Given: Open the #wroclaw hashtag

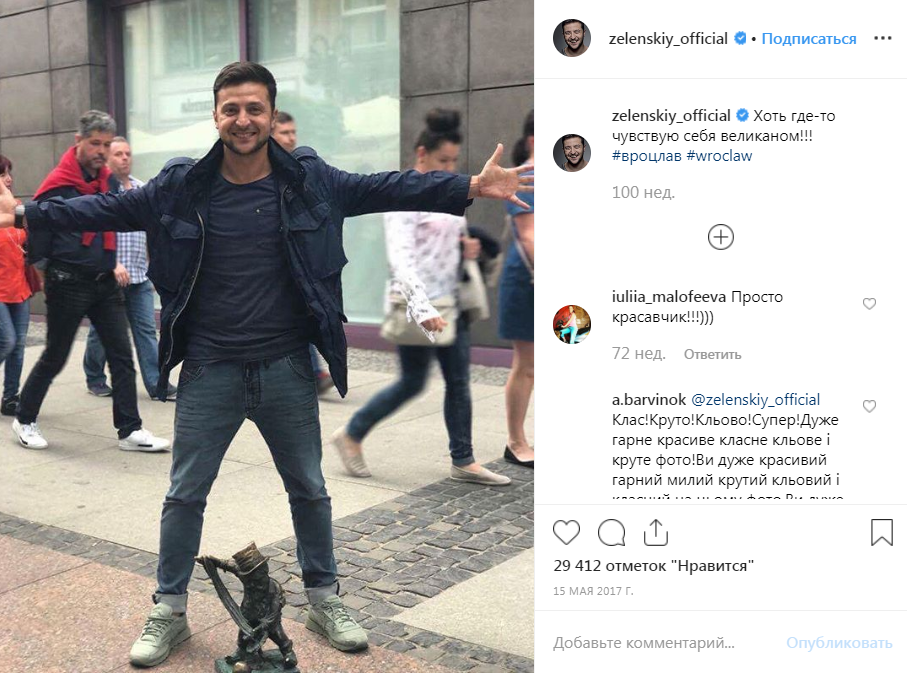Looking at the screenshot, I should pyautogui.click(x=719, y=156).
